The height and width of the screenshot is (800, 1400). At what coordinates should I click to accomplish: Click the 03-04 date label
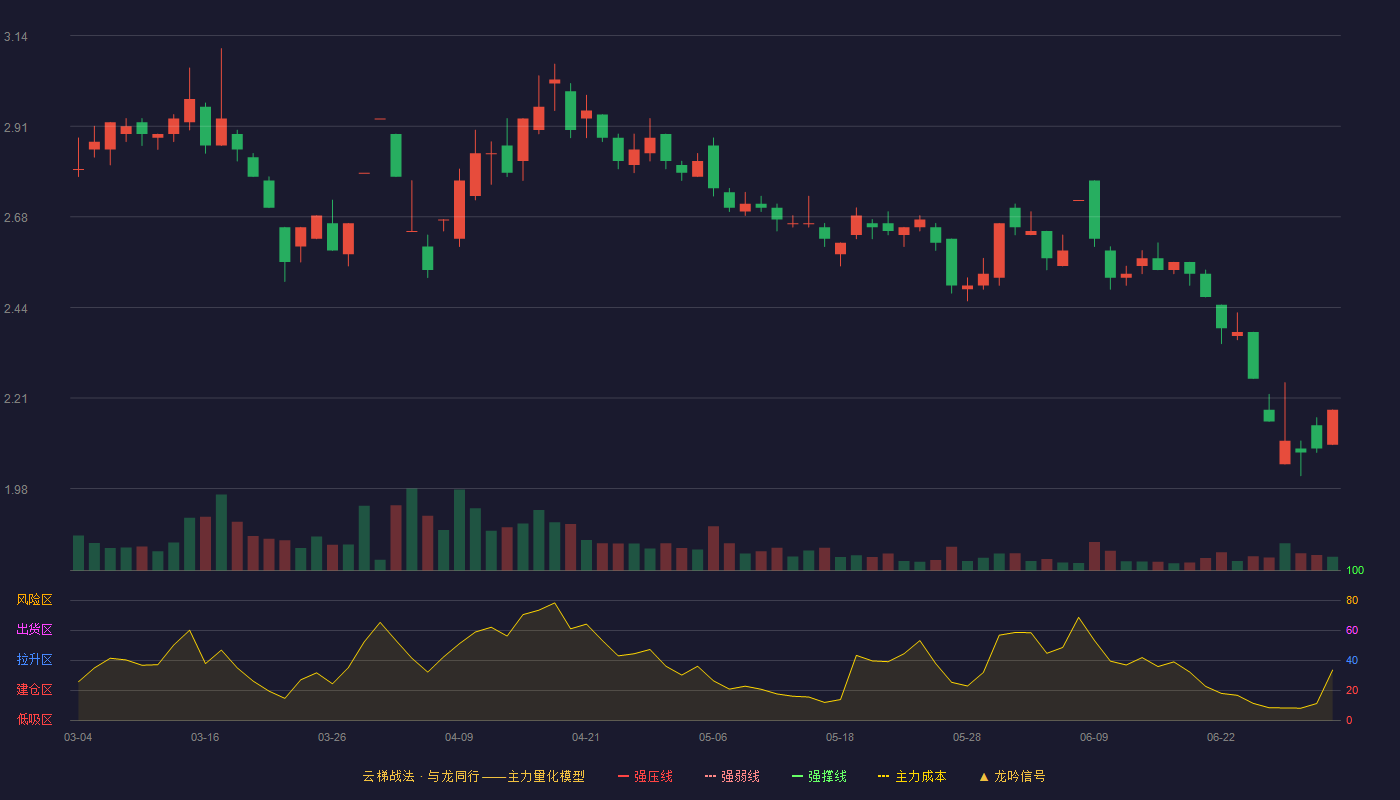click(x=78, y=737)
